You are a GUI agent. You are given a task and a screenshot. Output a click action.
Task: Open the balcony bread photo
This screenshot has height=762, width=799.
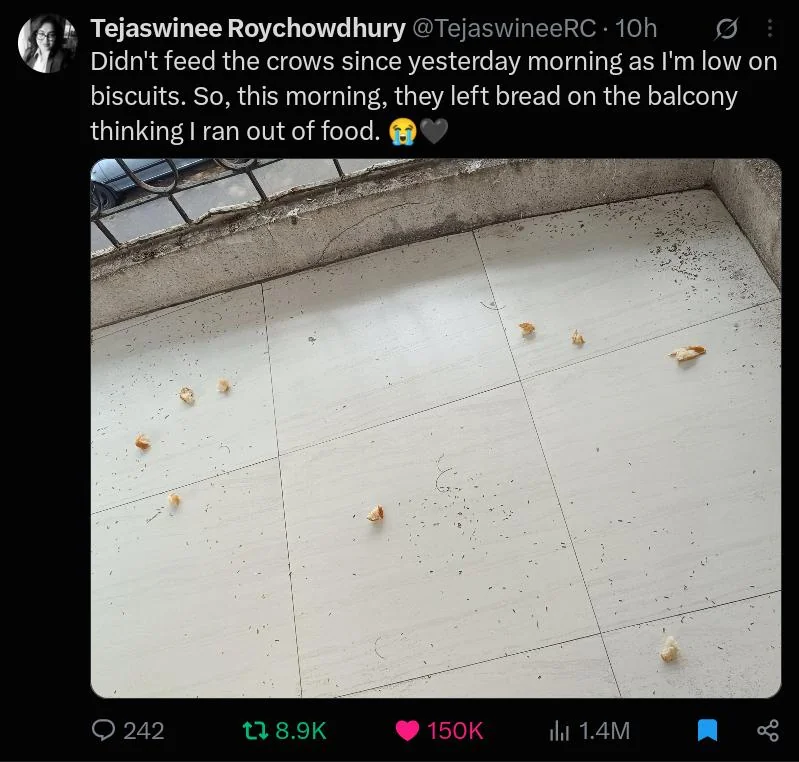[436, 428]
